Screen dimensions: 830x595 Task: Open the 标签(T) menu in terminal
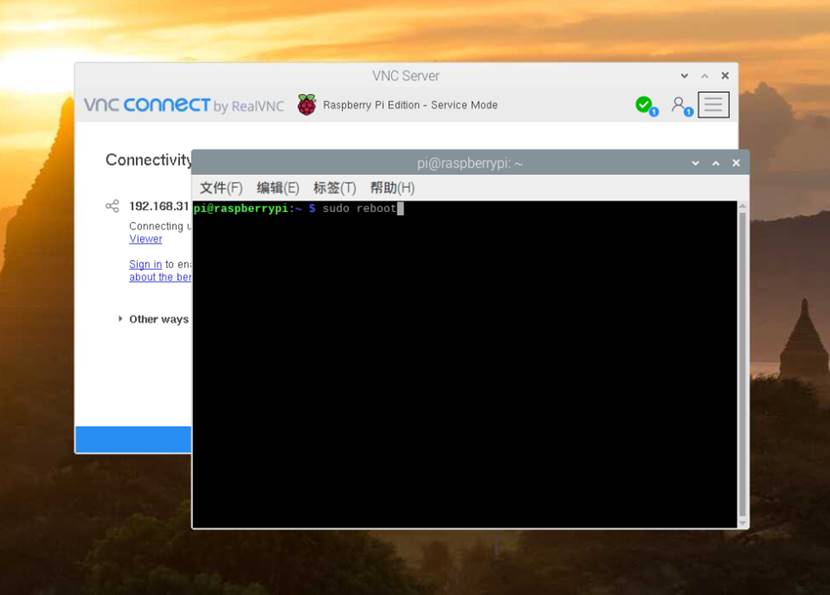335,188
